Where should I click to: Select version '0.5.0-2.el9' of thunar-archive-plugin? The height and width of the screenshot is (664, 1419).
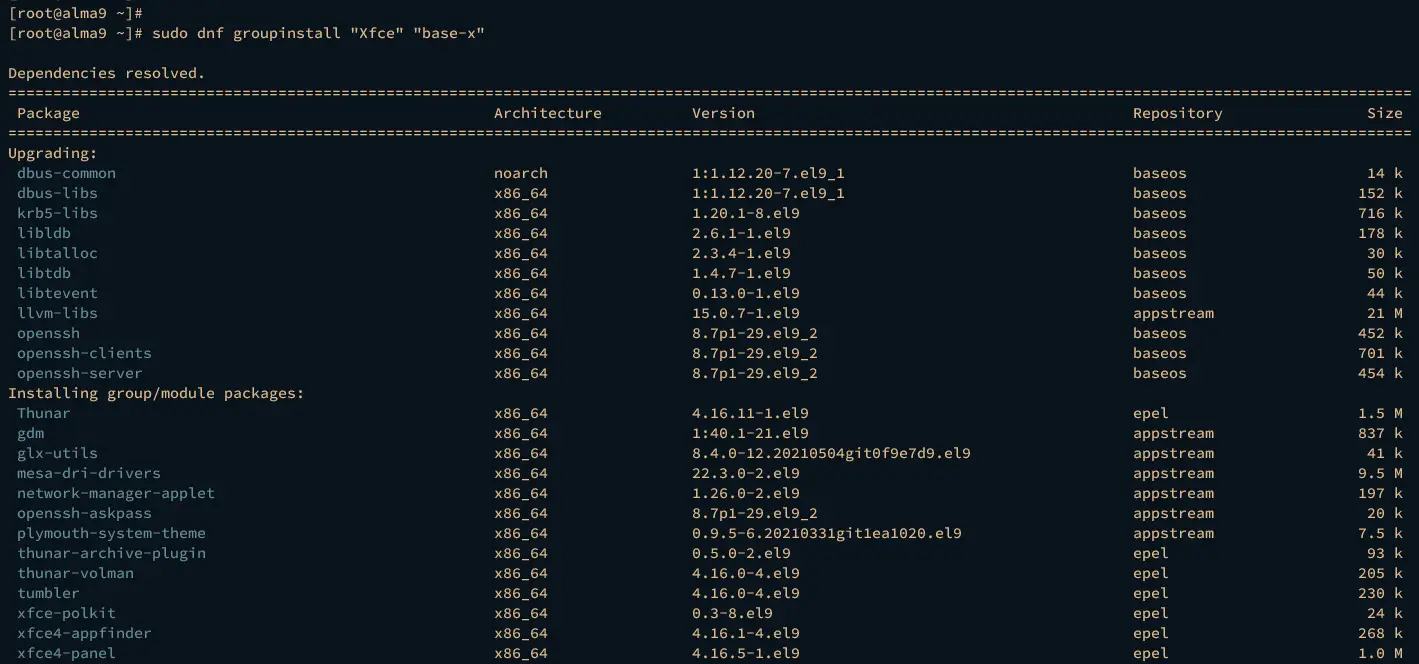pyautogui.click(x=741, y=553)
